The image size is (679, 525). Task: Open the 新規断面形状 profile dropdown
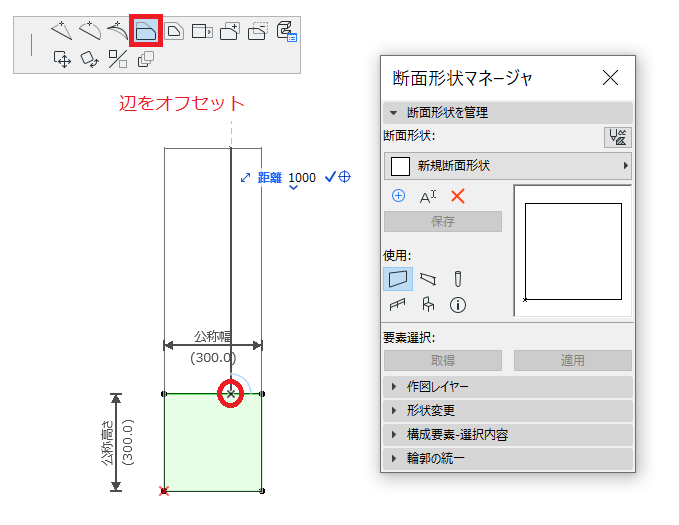(x=508, y=166)
